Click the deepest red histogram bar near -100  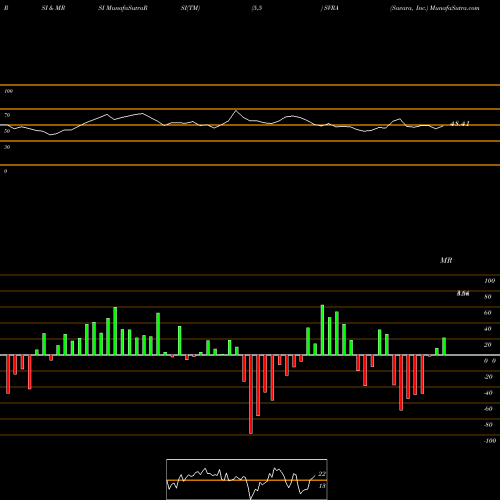251,394
